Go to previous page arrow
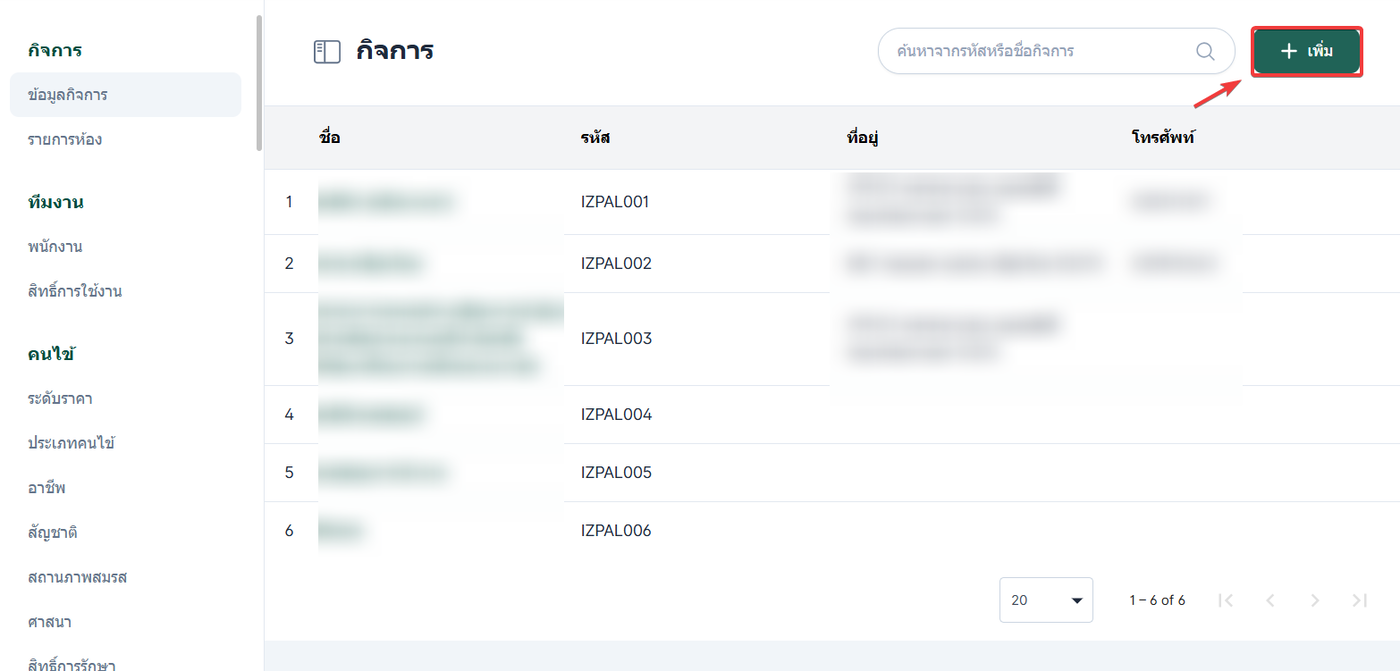The image size is (1400, 671). pyautogui.click(x=1270, y=600)
